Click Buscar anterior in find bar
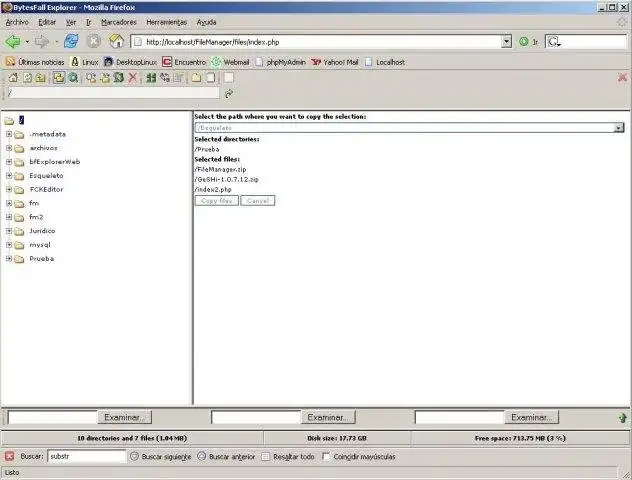 click(x=227, y=457)
